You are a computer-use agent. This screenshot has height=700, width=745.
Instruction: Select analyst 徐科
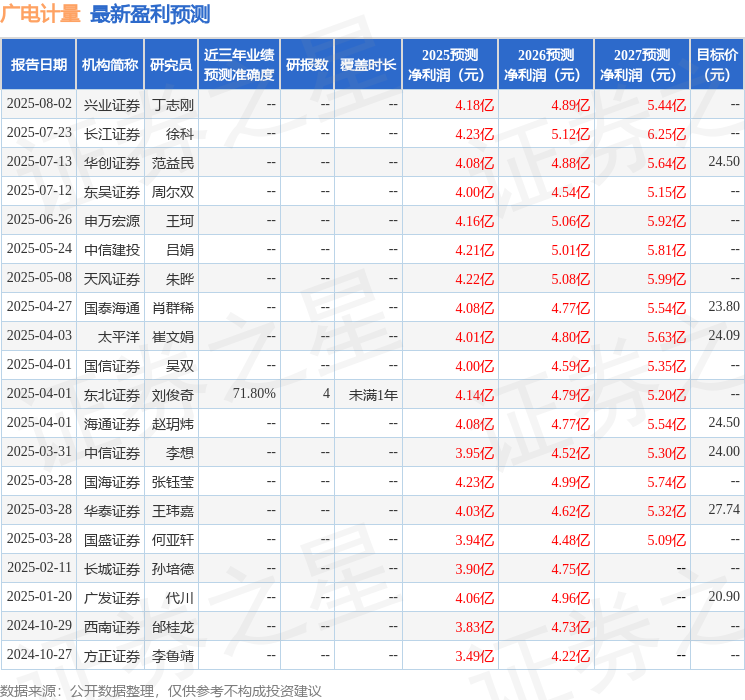point(180,134)
